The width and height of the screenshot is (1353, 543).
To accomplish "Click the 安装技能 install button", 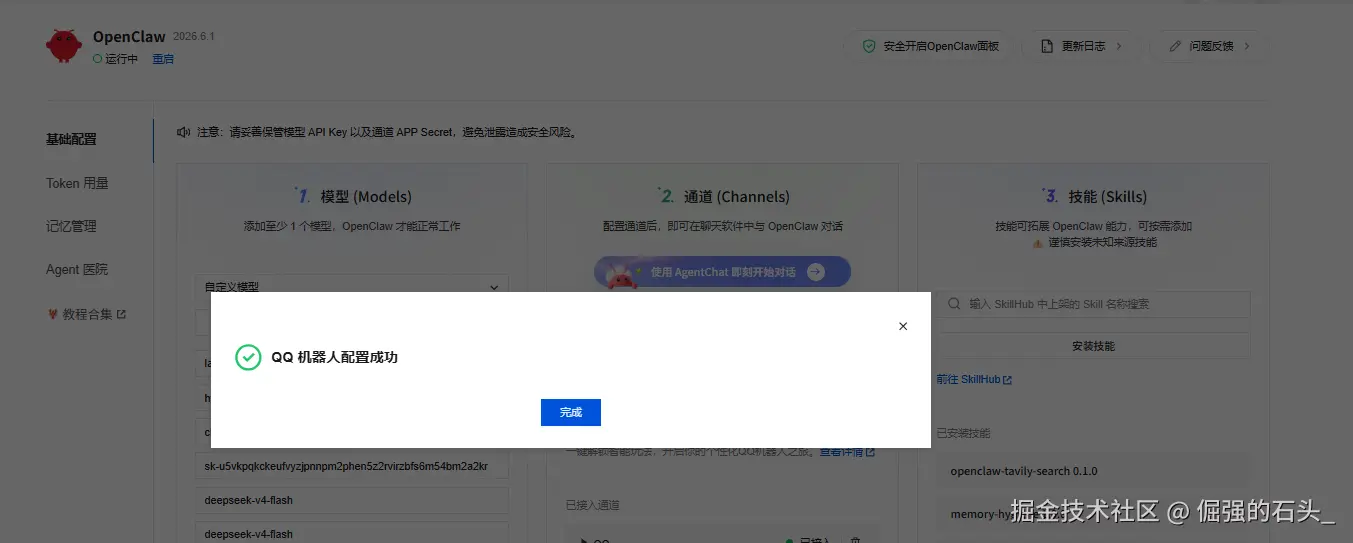I will pos(1093,346).
